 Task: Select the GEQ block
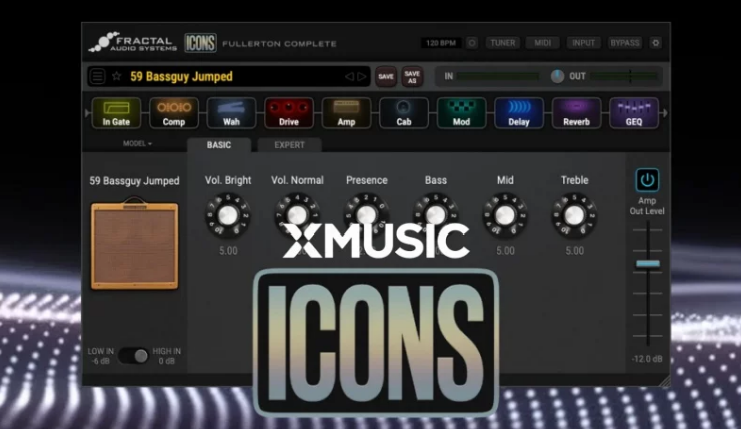[634, 113]
